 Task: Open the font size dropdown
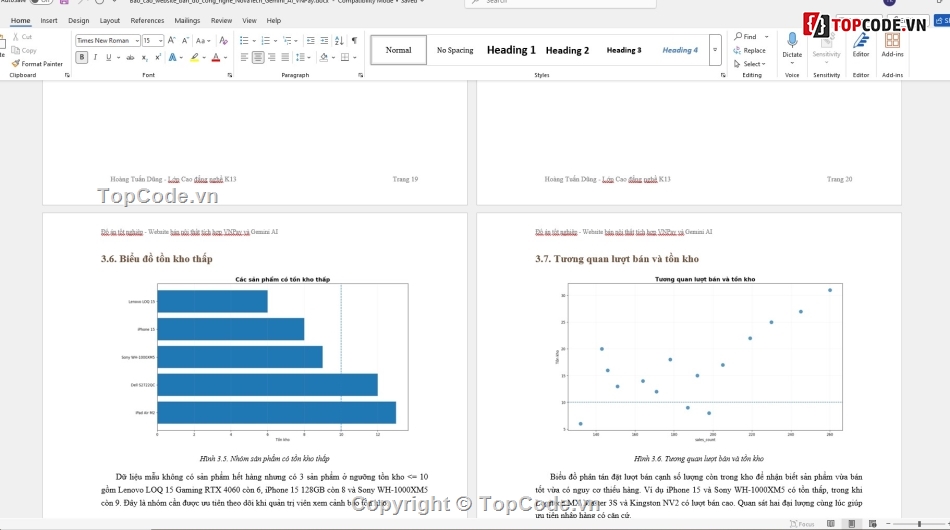pos(161,41)
